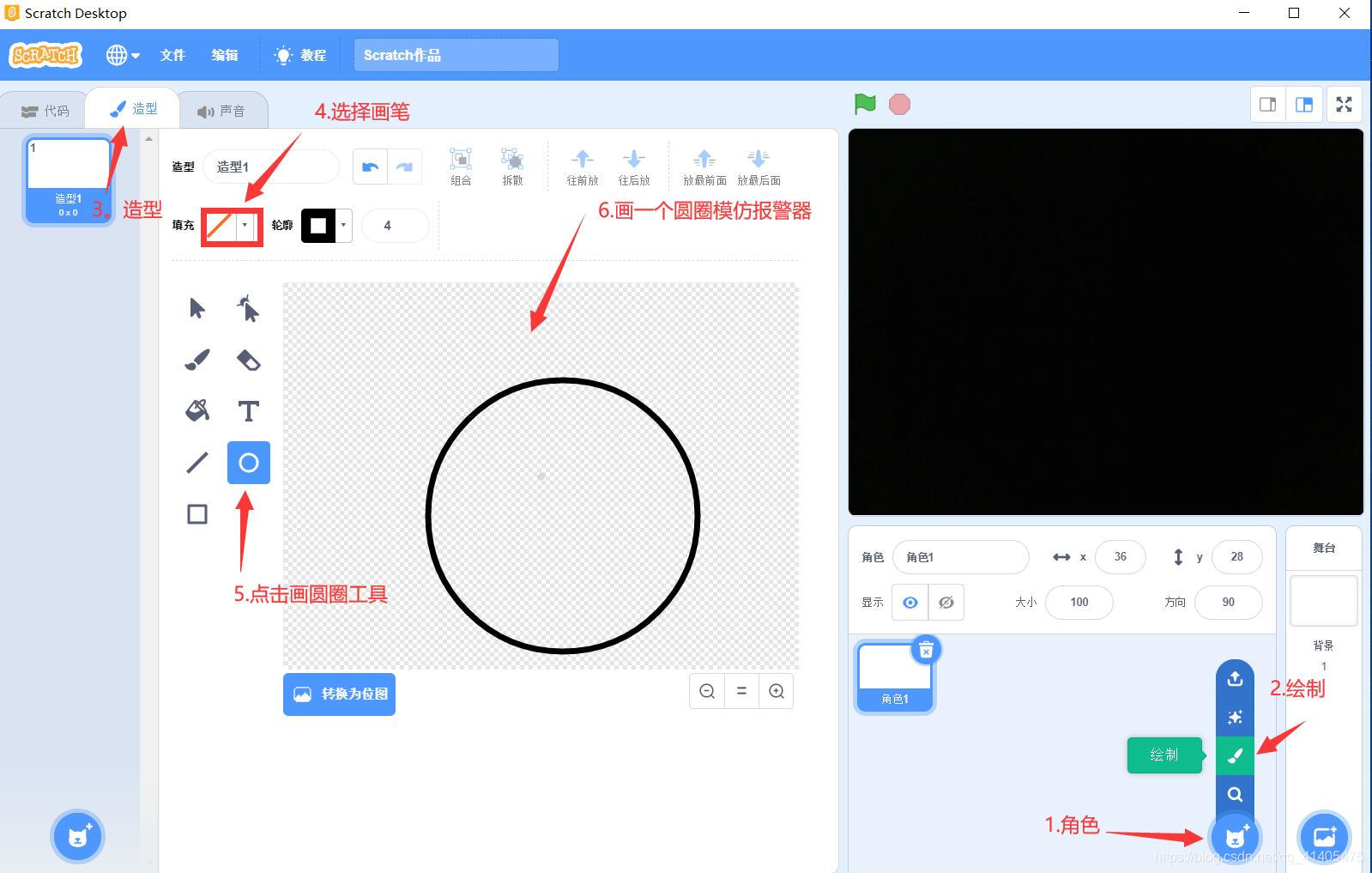Switch to the 声音 tab
Screen dimensions: 1372x873
pos(221,111)
